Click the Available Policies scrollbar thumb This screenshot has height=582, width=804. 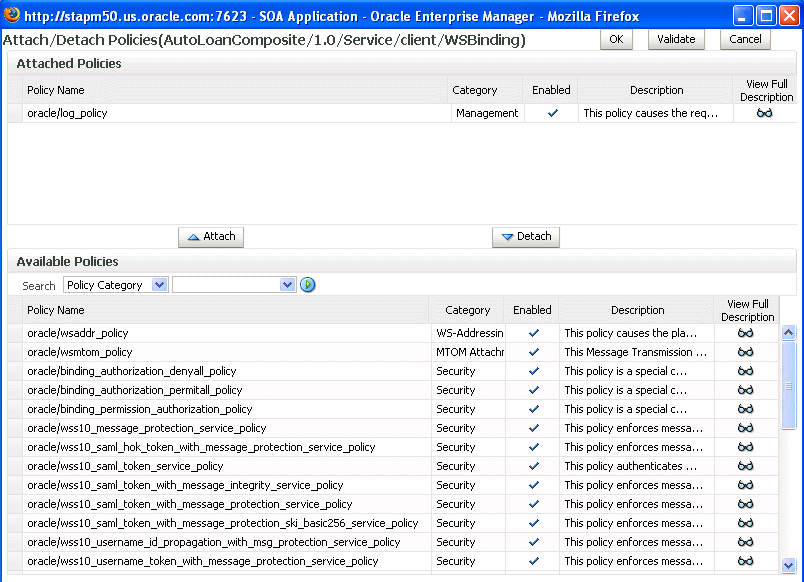[788, 386]
